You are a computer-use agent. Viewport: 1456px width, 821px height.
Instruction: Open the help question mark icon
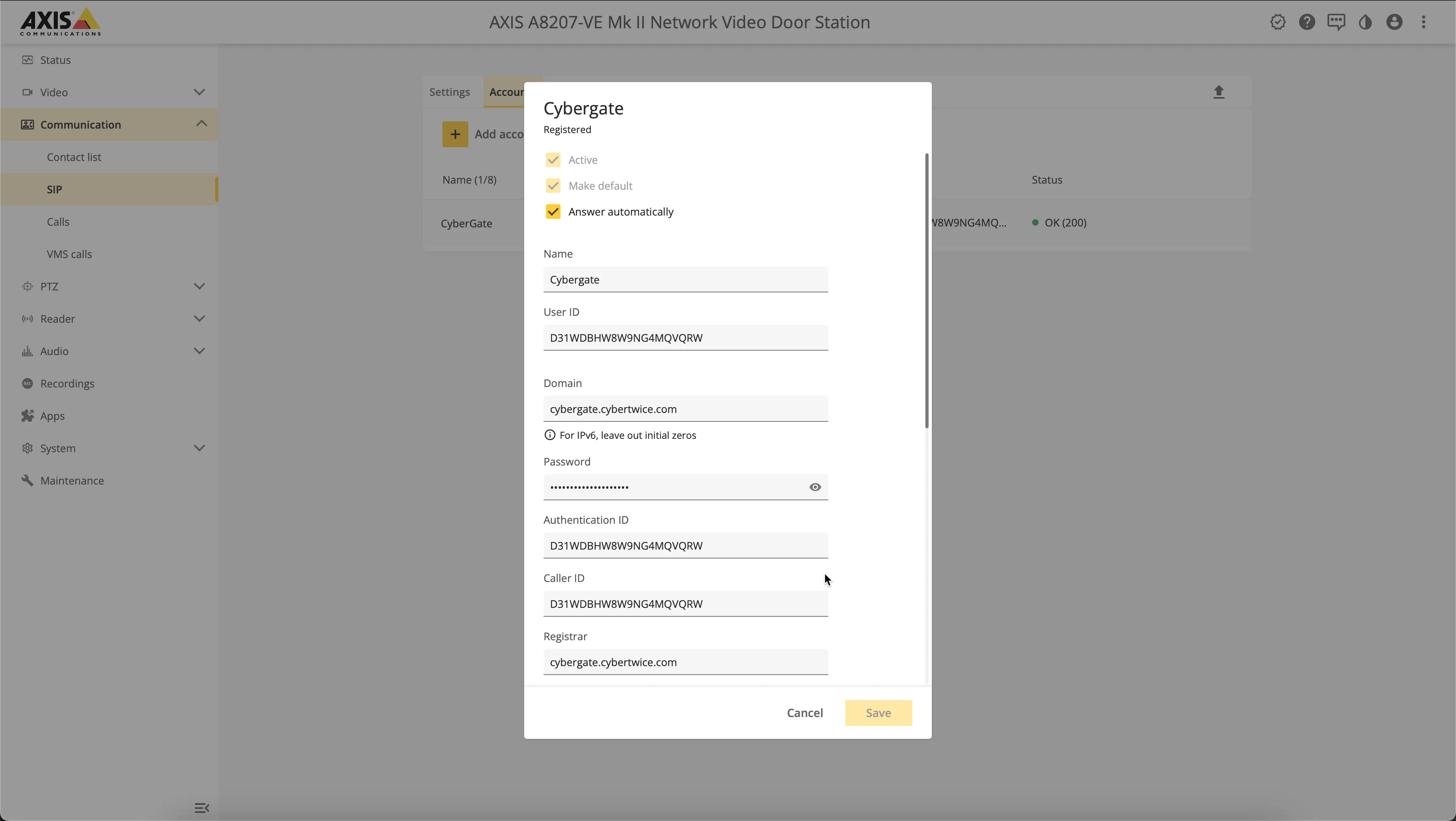(1307, 22)
